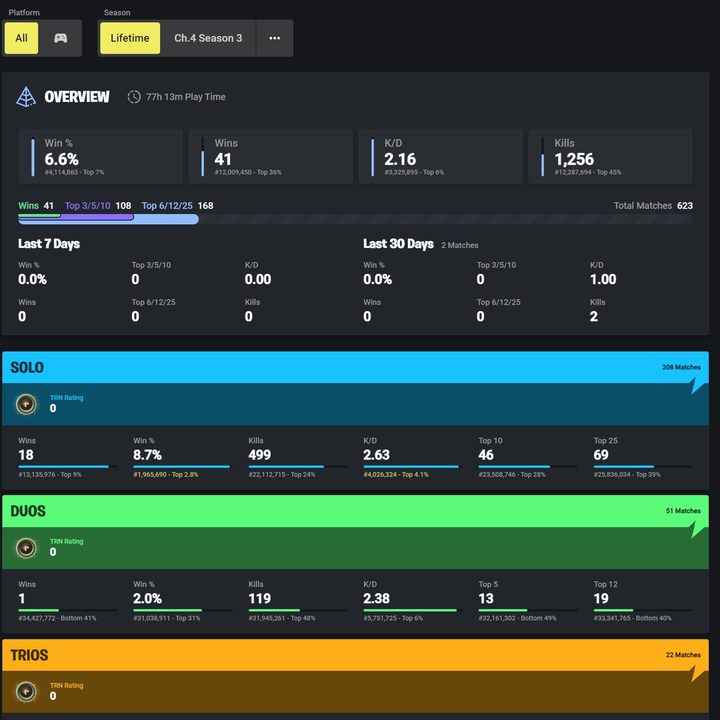Click the '208 Matches' Solo label
The height and width of the screenshot is (720, 720).
(x=681, y=367)
